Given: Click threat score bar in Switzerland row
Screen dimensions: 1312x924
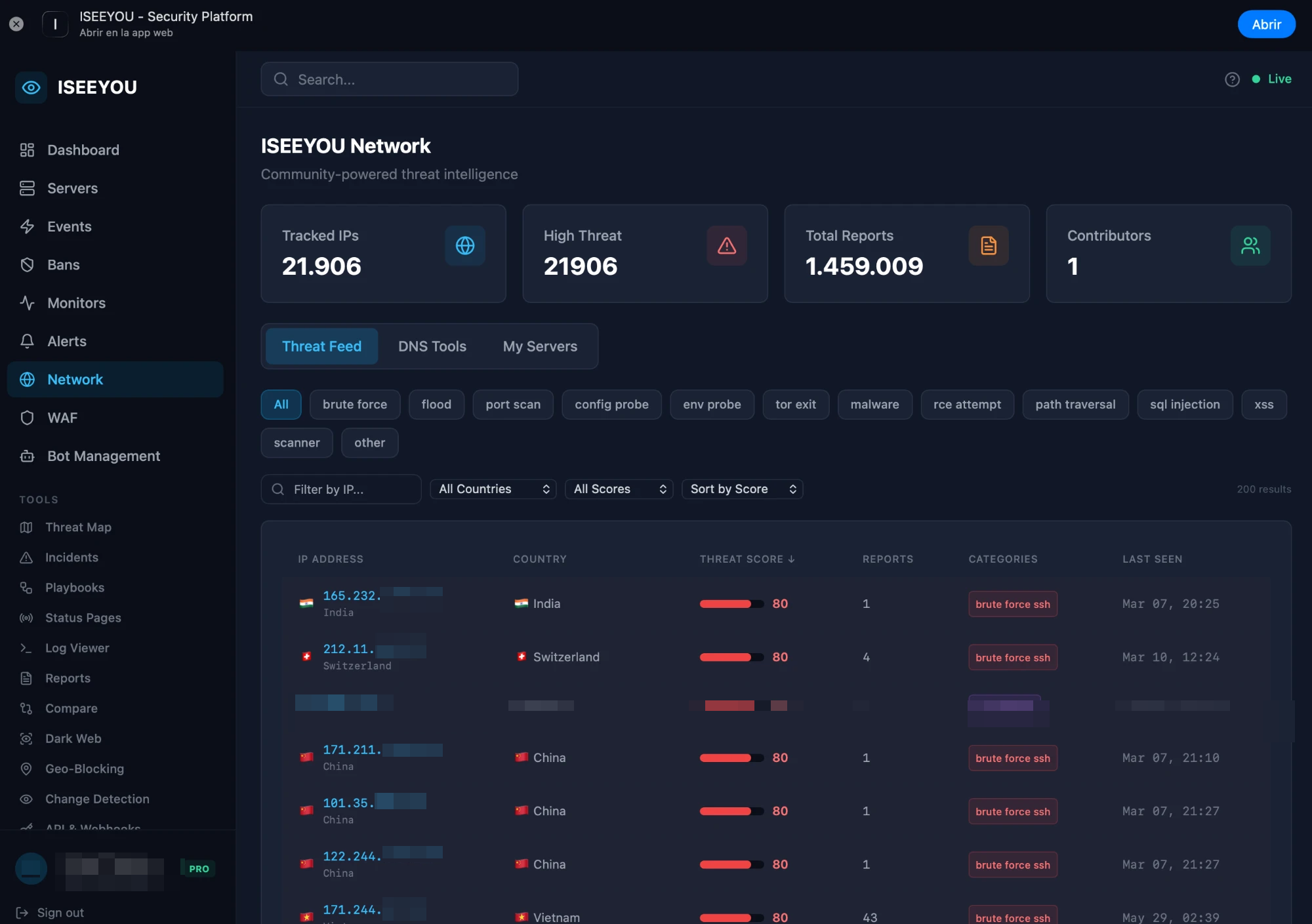Looking at the screenshot, I should click(x=731, y=657).
